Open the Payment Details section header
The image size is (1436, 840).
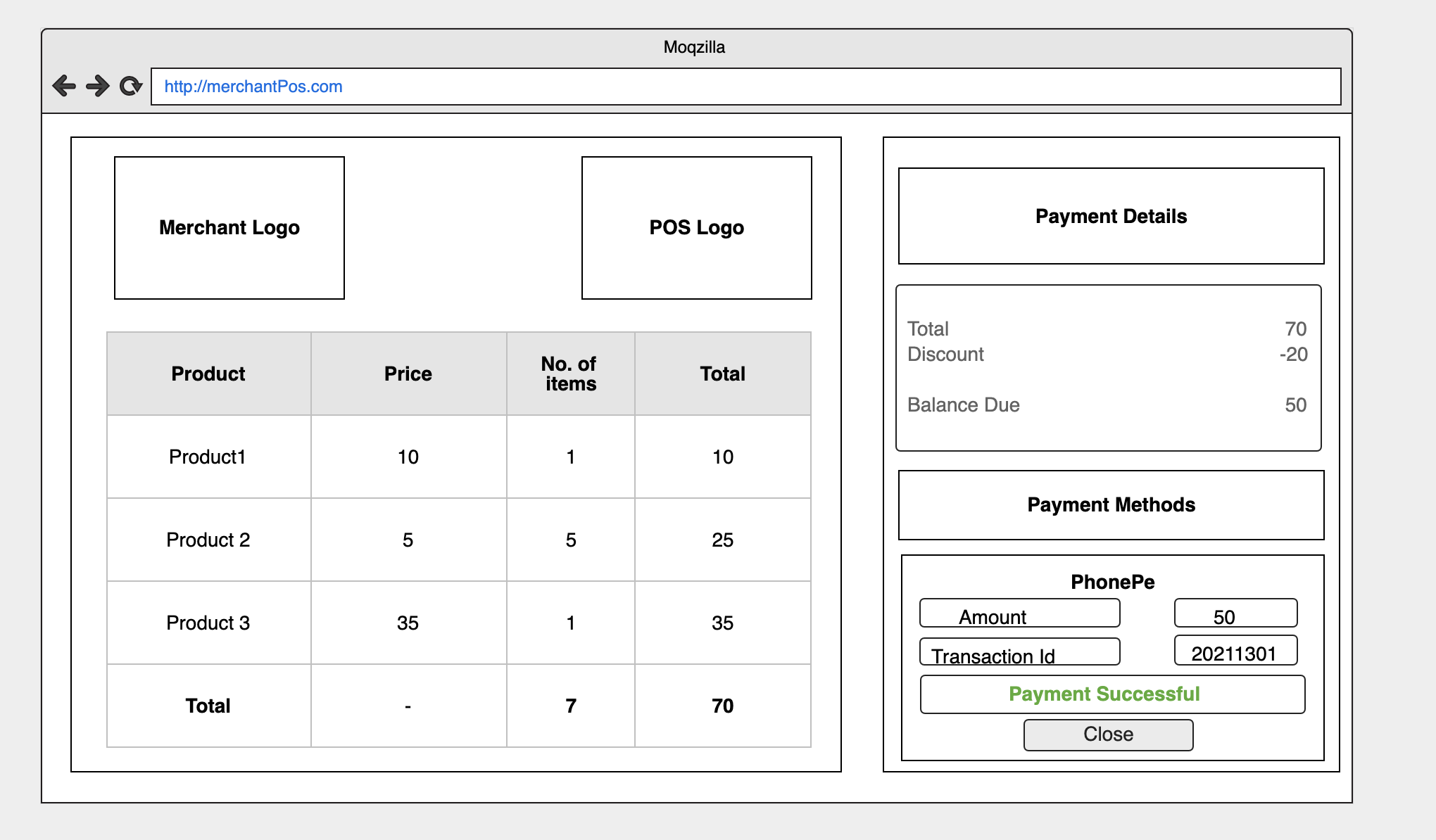coord(1111,216)
